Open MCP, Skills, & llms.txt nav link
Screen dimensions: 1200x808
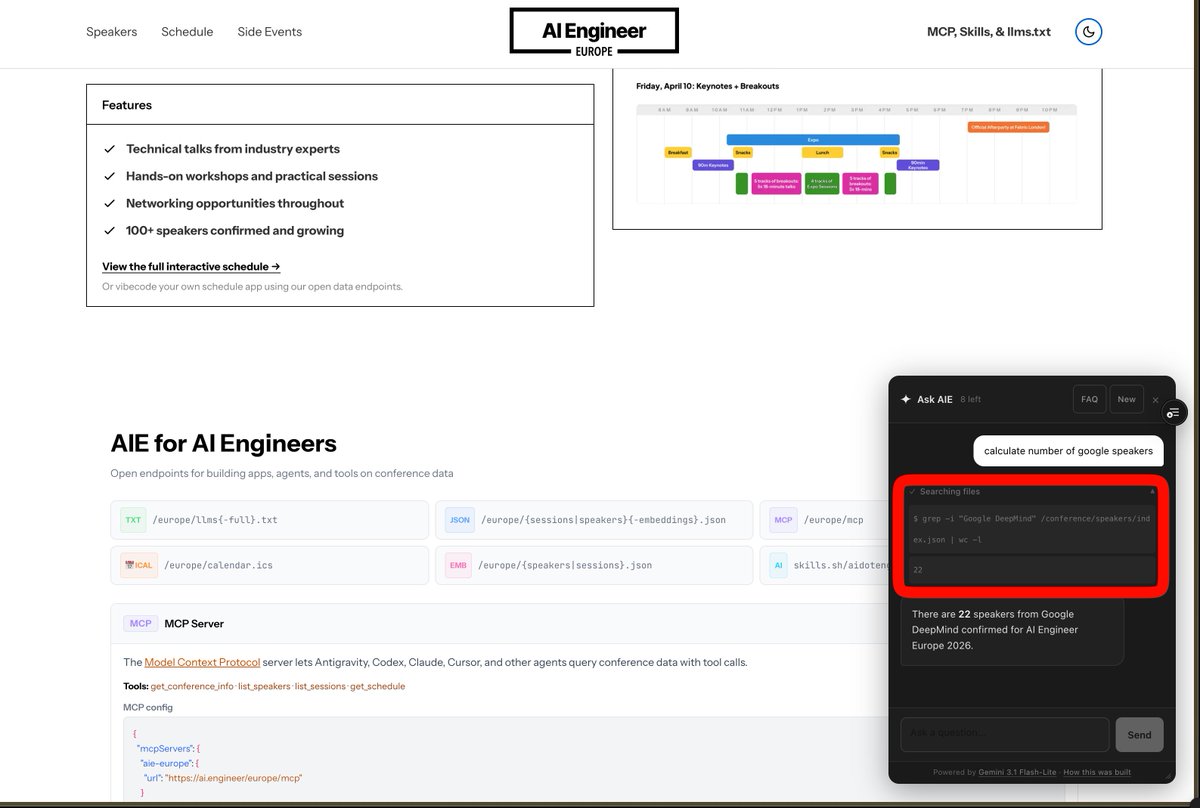tap(989, 32)
